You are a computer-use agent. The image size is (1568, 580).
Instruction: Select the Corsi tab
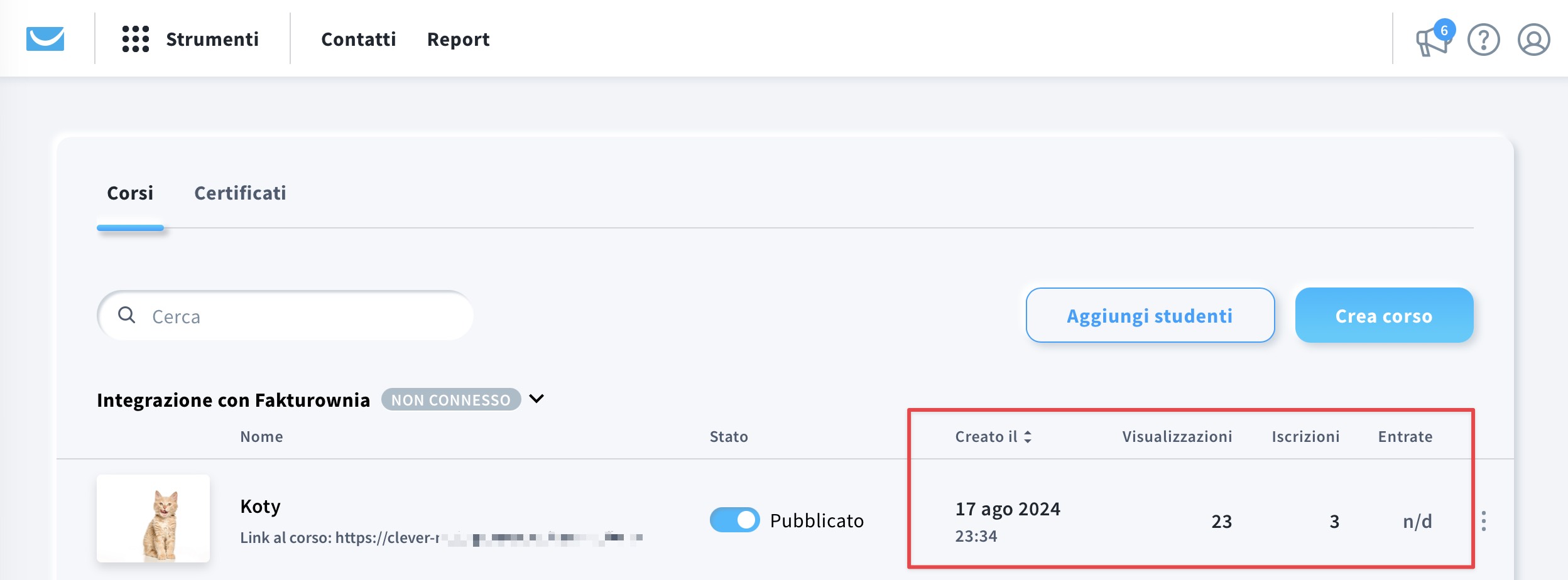point(130,193)
